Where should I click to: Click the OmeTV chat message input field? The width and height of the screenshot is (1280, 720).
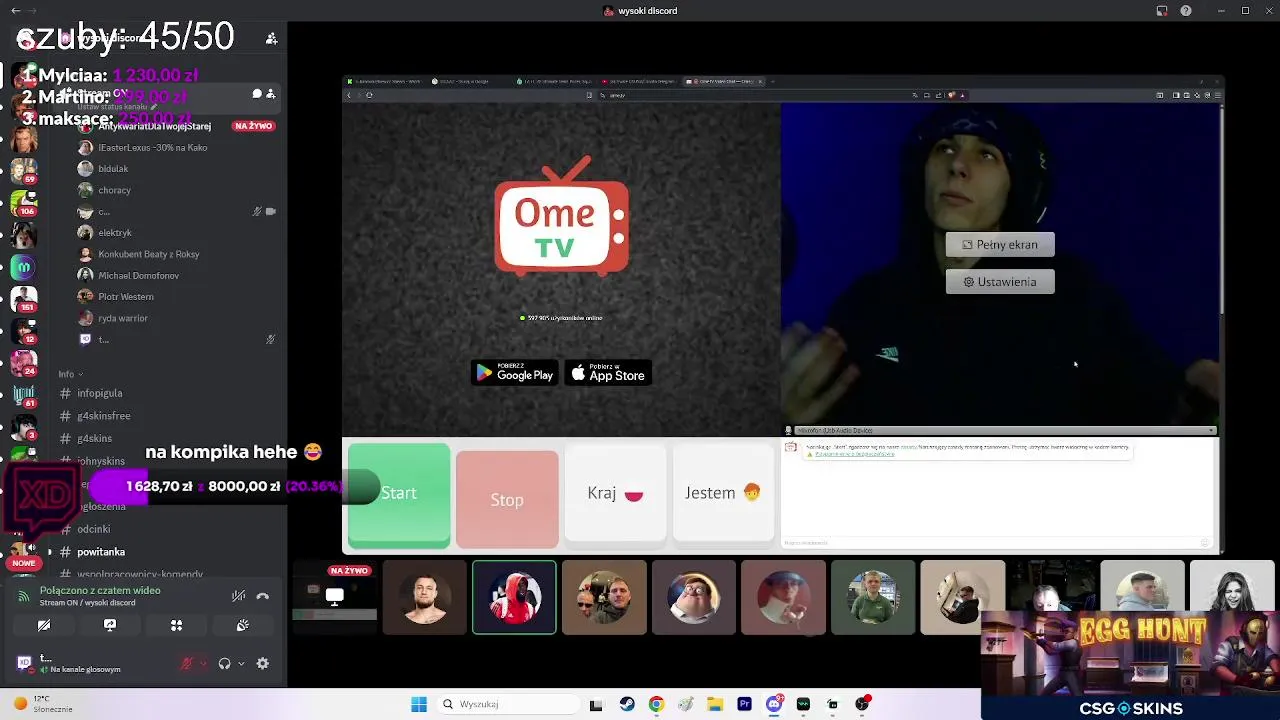(990, 543)
